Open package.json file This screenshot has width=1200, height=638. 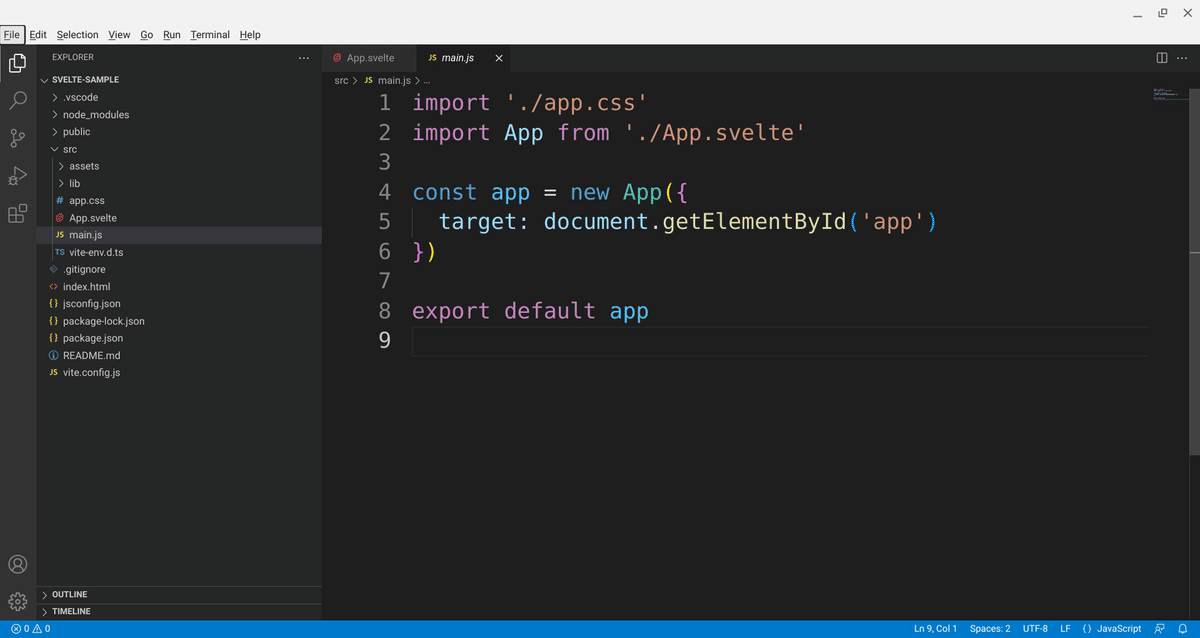[x=179, y=338]
